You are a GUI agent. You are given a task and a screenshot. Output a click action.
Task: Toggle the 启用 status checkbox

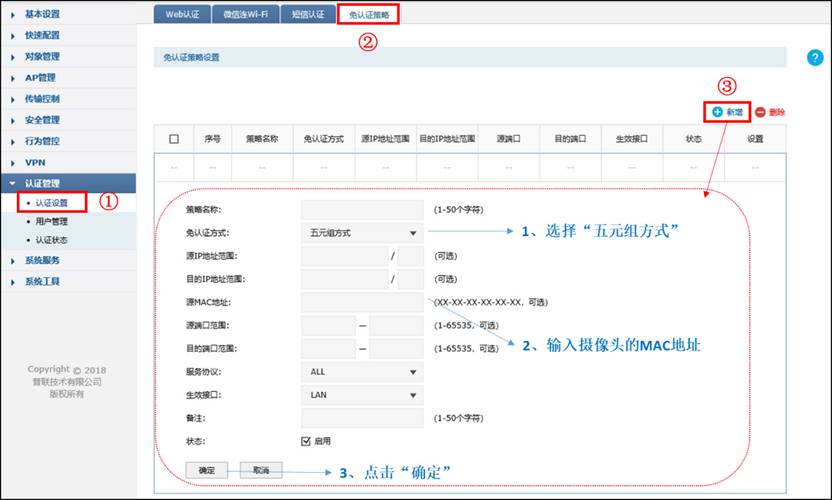[307, 441]
